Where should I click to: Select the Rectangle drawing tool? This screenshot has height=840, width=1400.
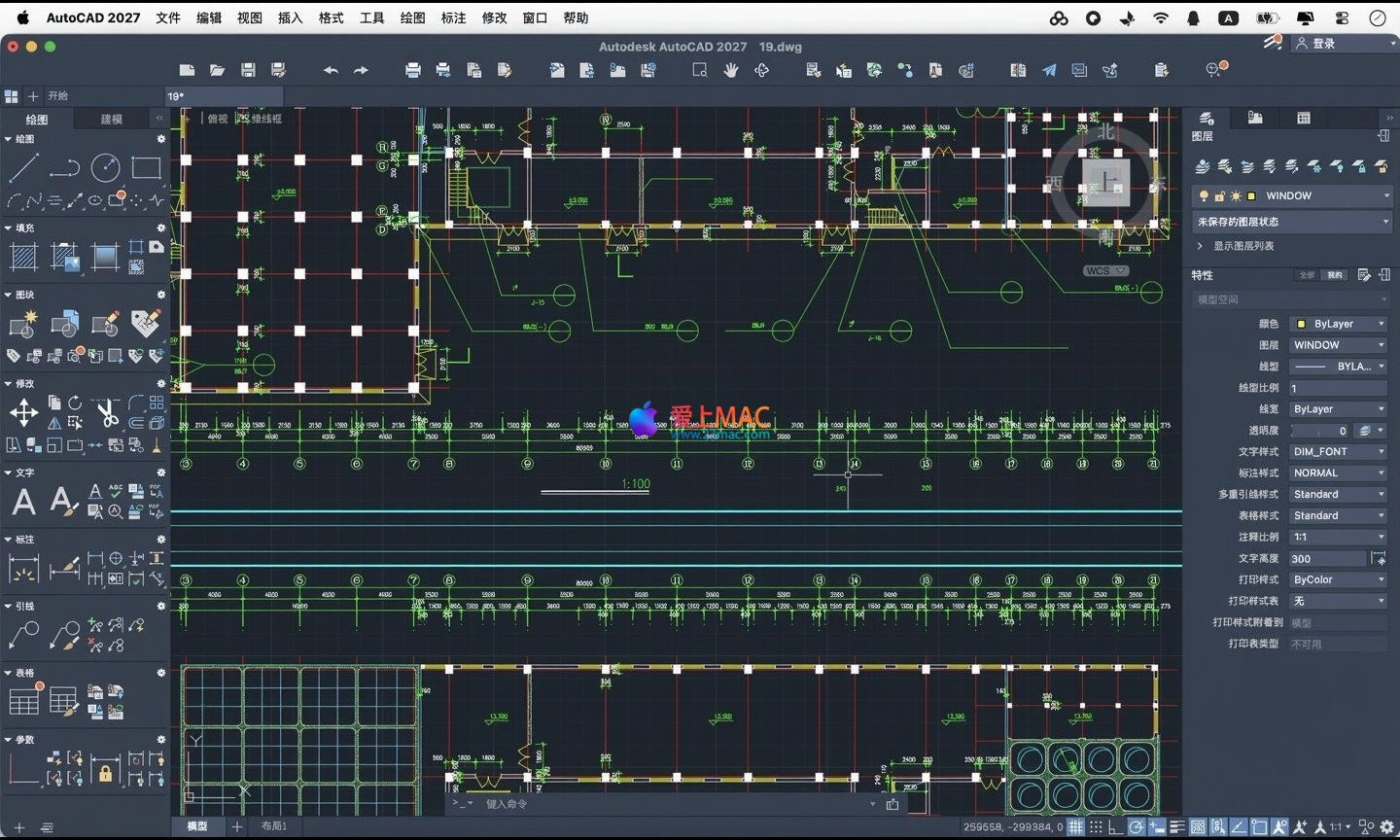click(146, 167)
